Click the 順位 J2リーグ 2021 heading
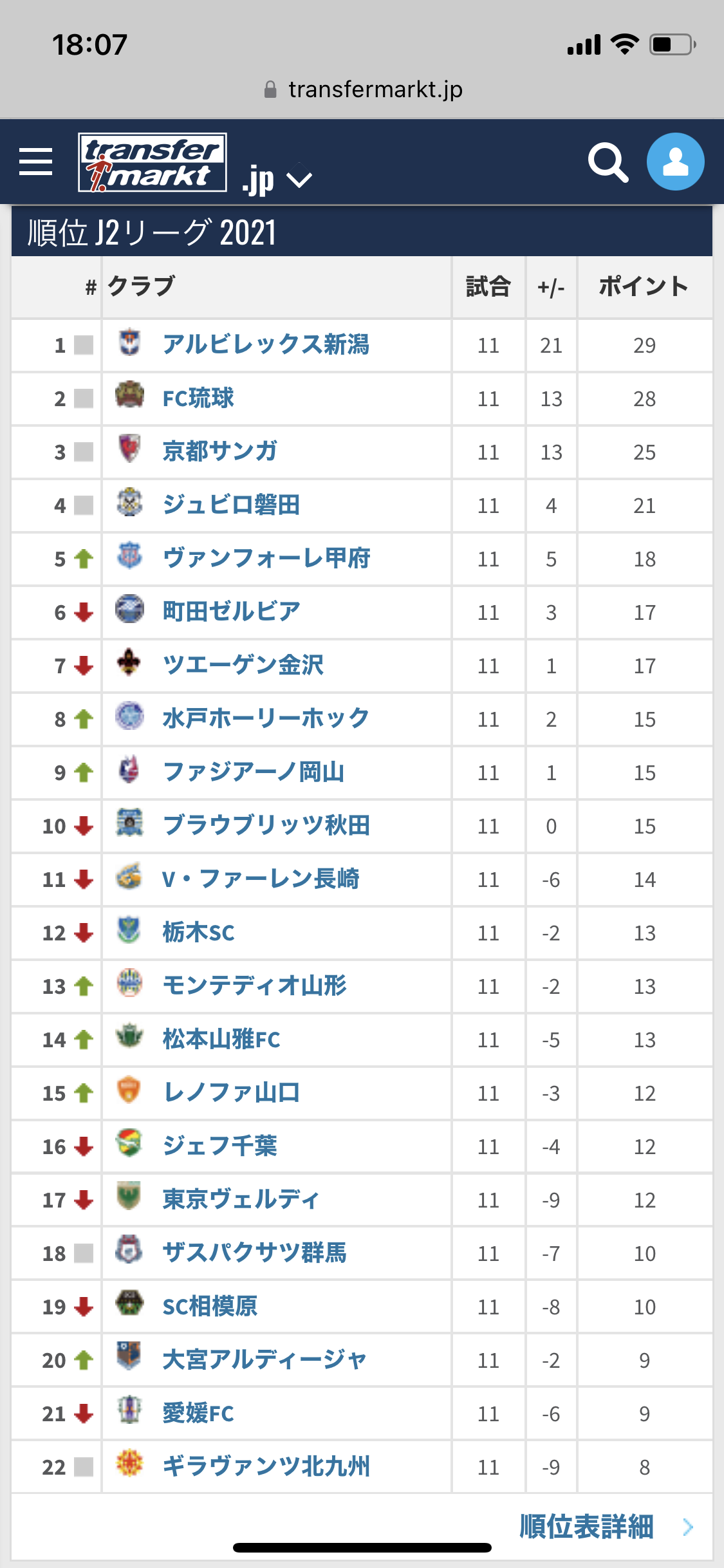724x1568 pixels. (x=152, y=232)
